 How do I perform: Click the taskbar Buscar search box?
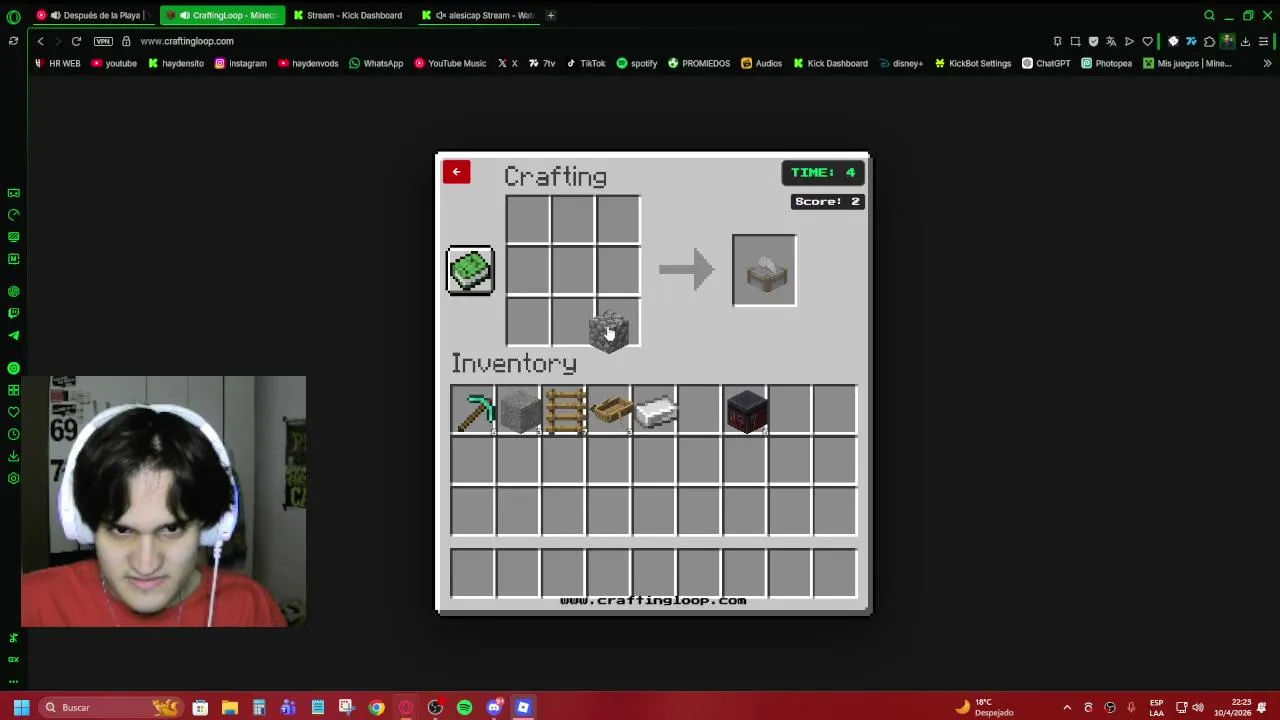111,707
